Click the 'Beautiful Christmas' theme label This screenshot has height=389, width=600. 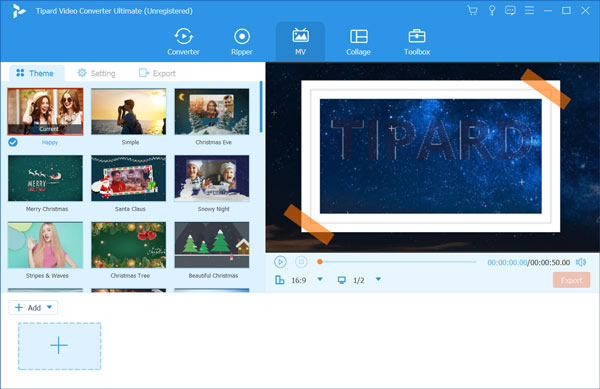click(214, 275)
